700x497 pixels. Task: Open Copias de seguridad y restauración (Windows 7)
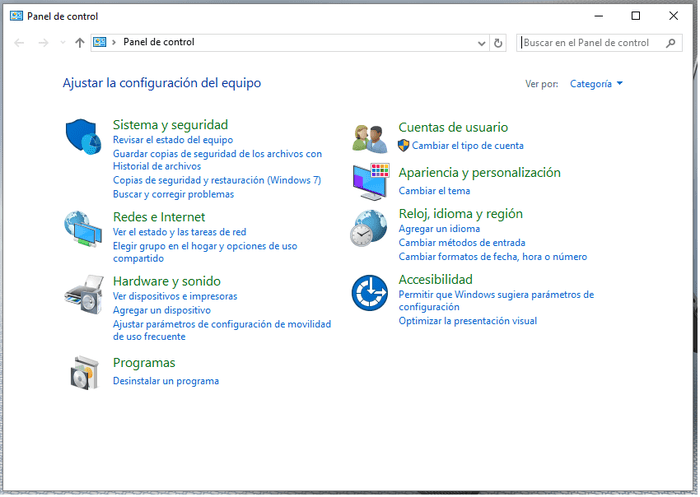[217, 180]
